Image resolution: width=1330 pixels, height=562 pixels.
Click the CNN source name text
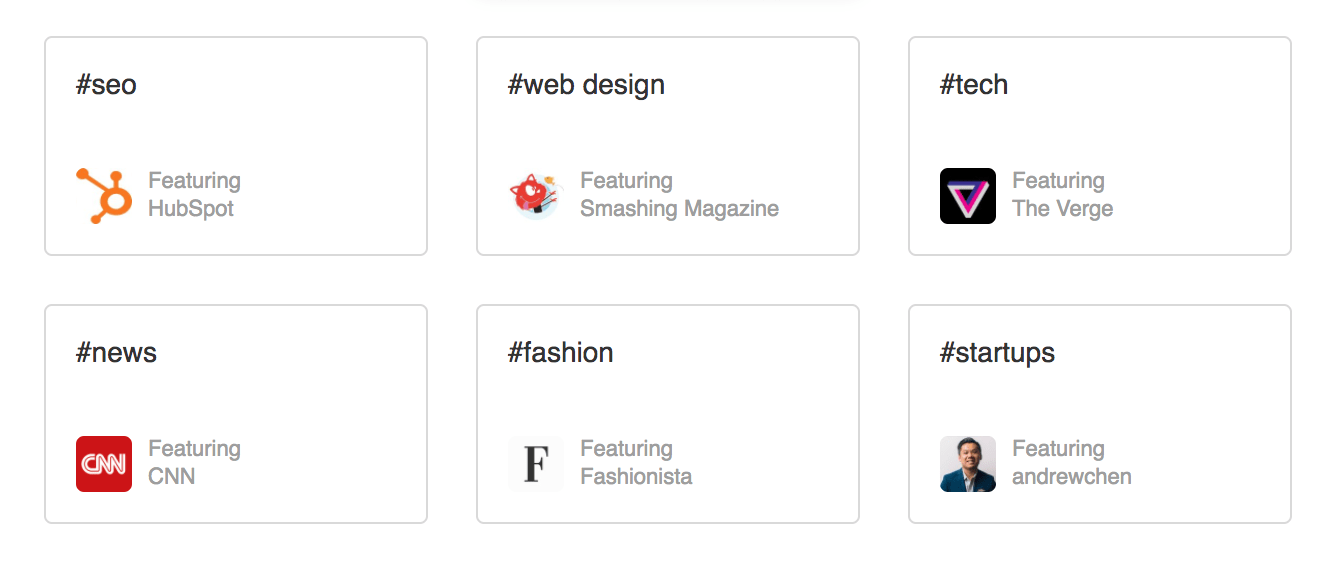171,477
